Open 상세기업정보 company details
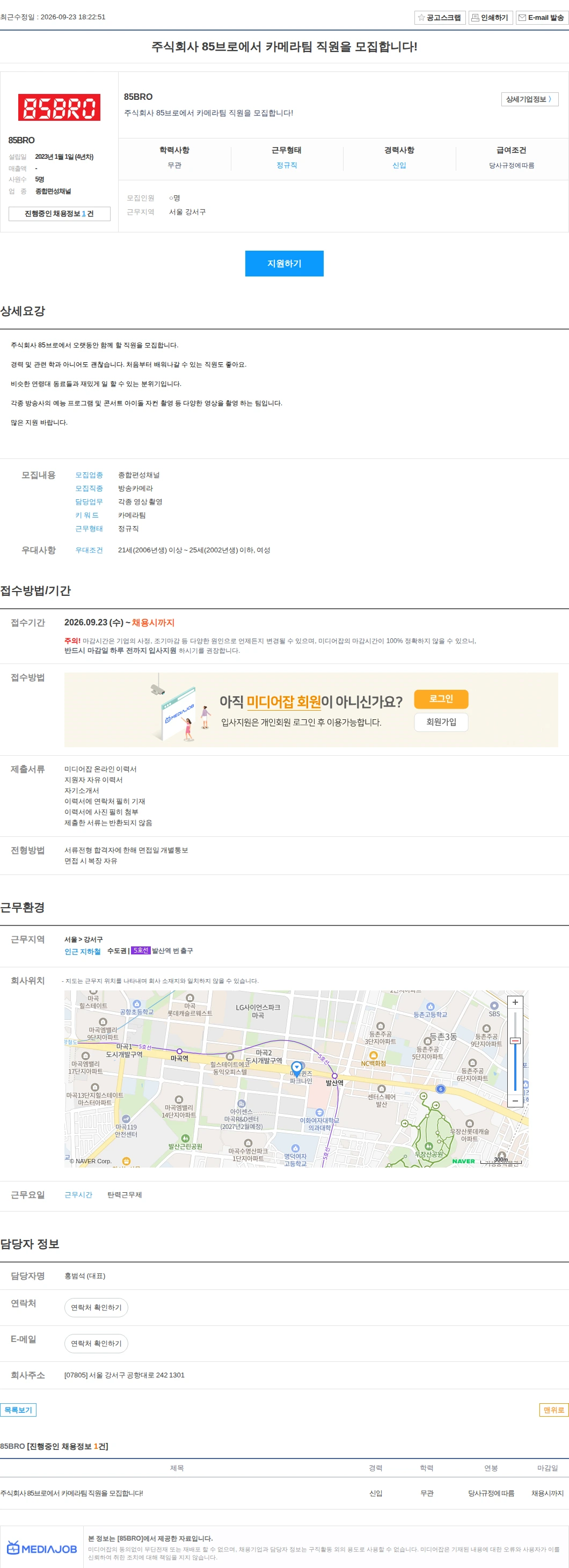This screenshot has width=569, height=1568. click(x=529, y=99)
